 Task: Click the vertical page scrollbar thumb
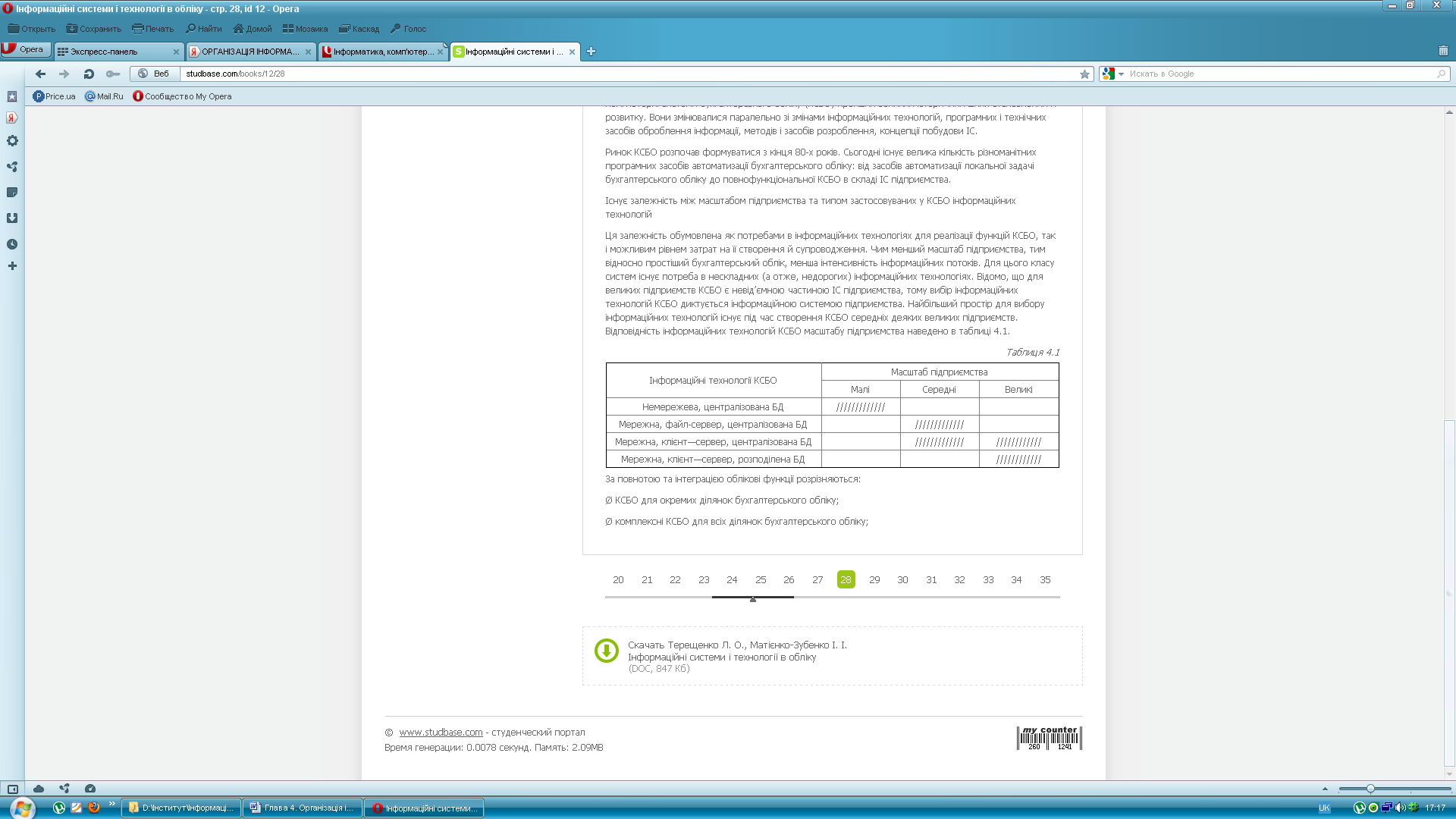point(1449,593)
